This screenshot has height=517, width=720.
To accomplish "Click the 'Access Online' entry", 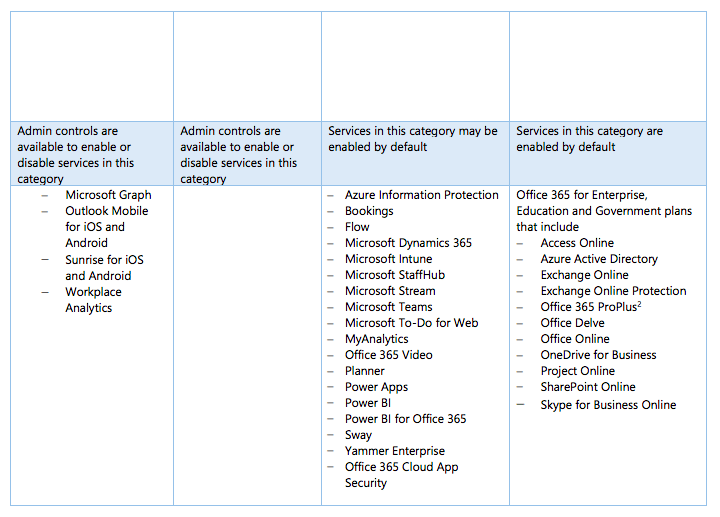I will coord(577,243).
